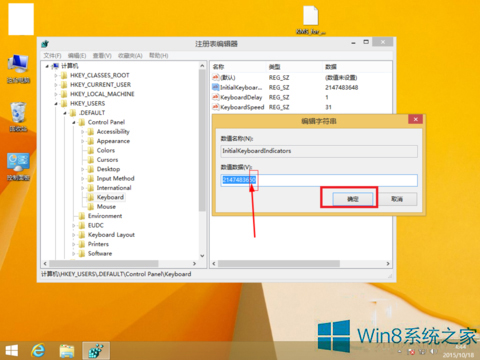
Task: Select the Cursors folder icon
Action: pos(91,160)
